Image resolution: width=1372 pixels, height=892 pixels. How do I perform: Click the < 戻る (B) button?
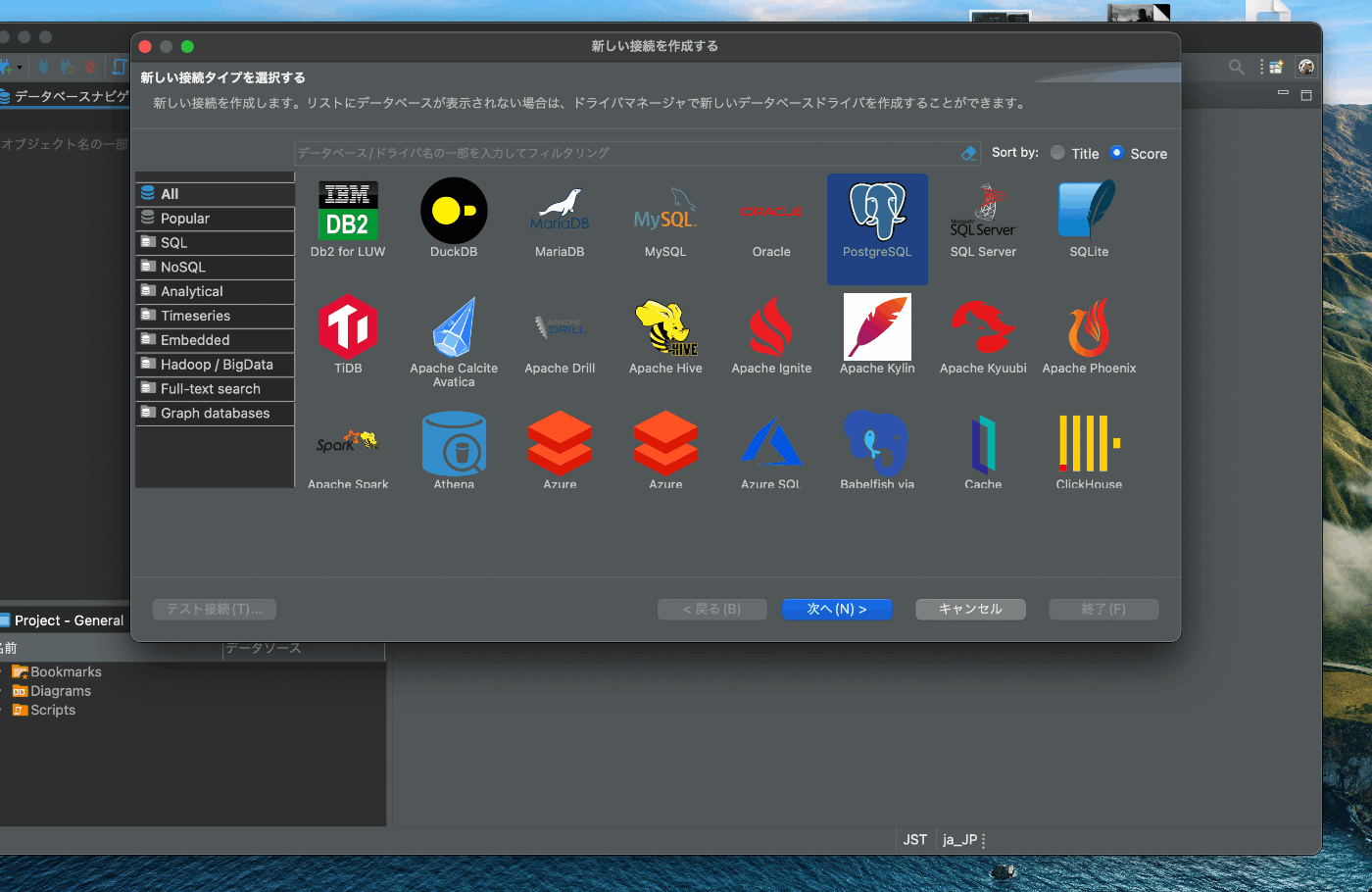coord(712,609)
